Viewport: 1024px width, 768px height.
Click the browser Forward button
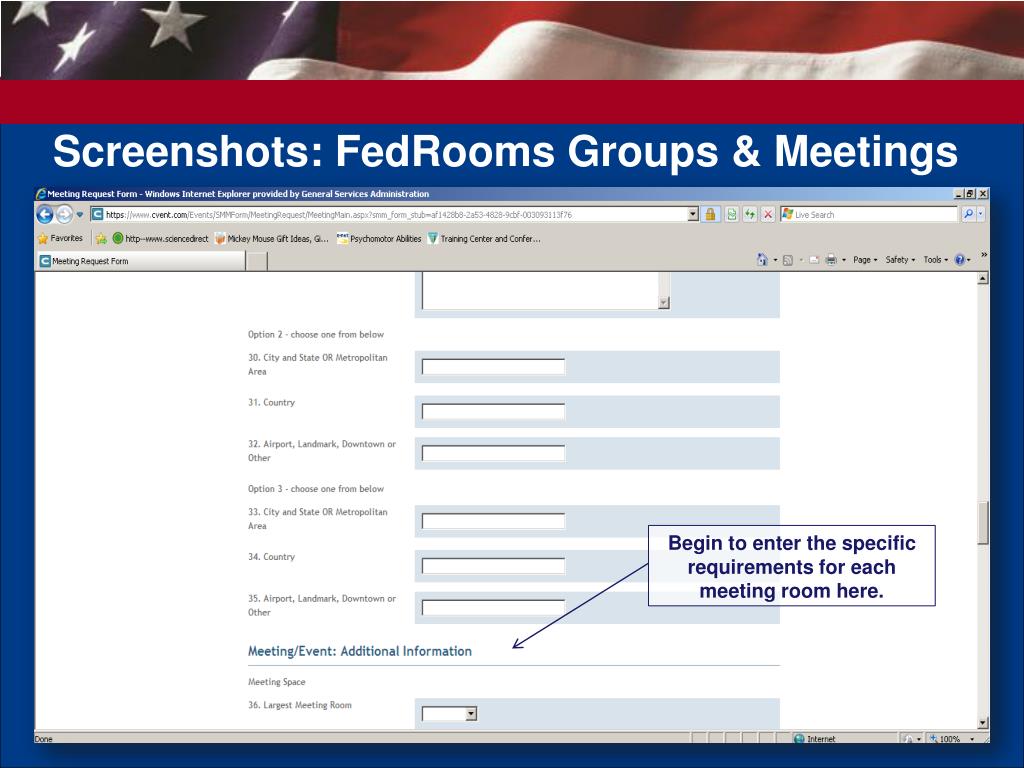tap(64, 214)
